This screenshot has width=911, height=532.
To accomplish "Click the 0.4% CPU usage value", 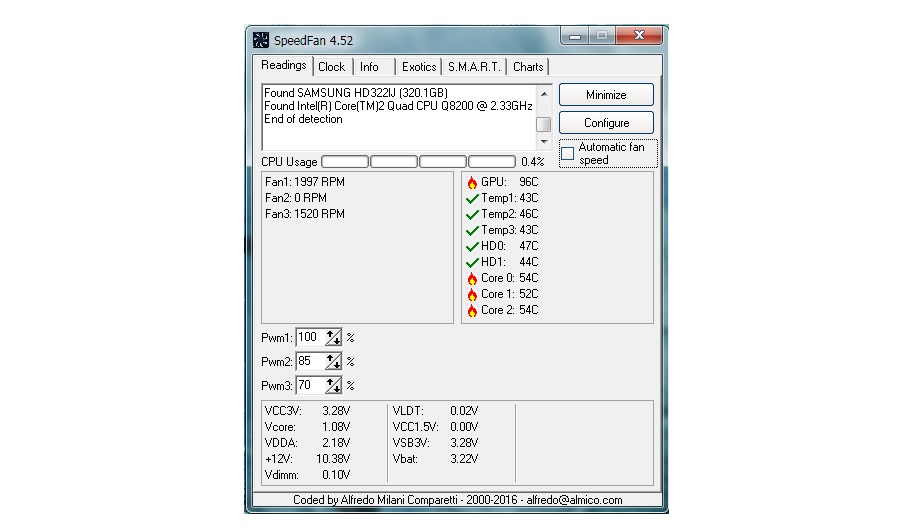I will click(533, 162).
